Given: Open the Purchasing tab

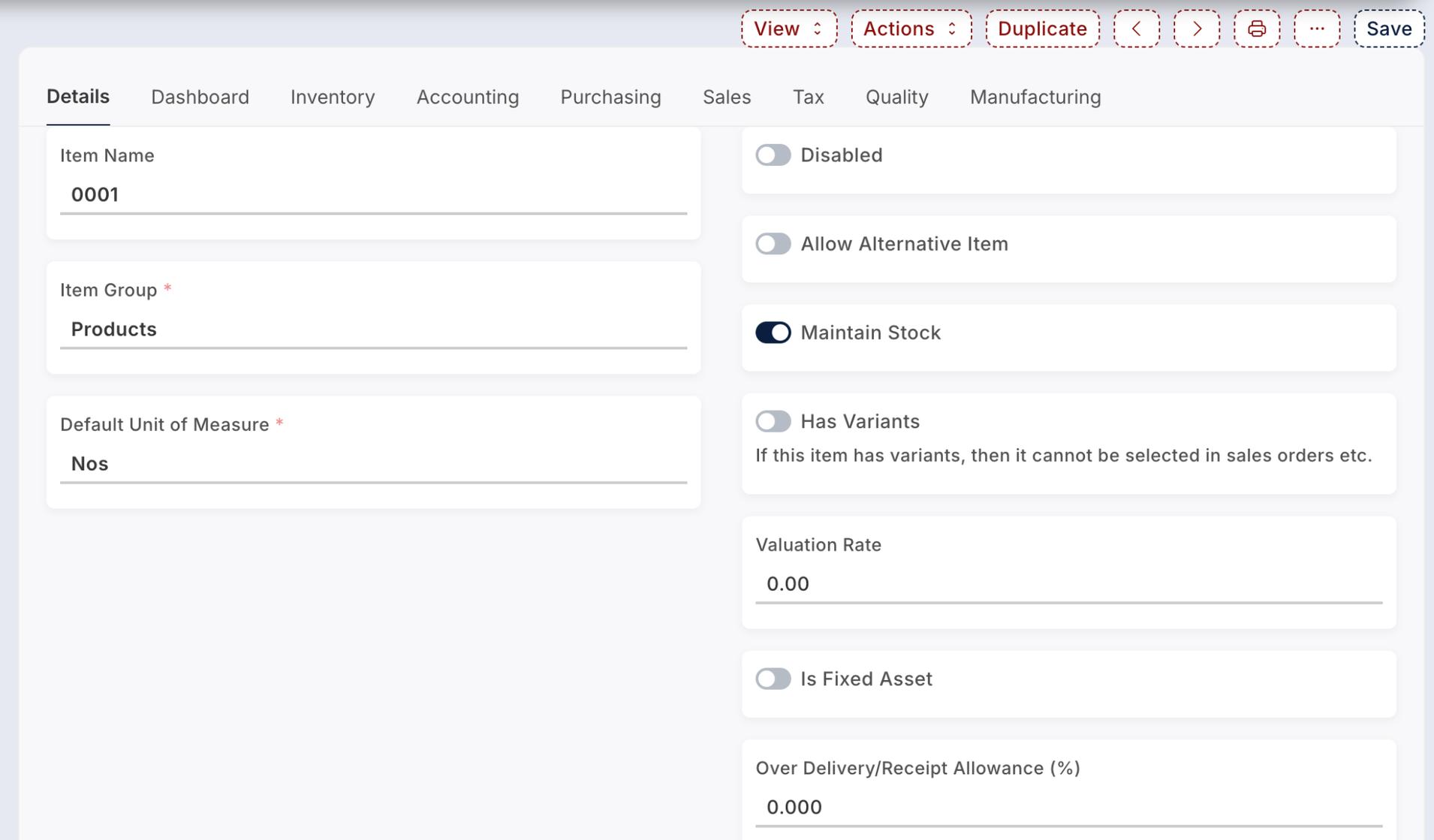Looking at the screenshot, I should (x=610, y=97).
